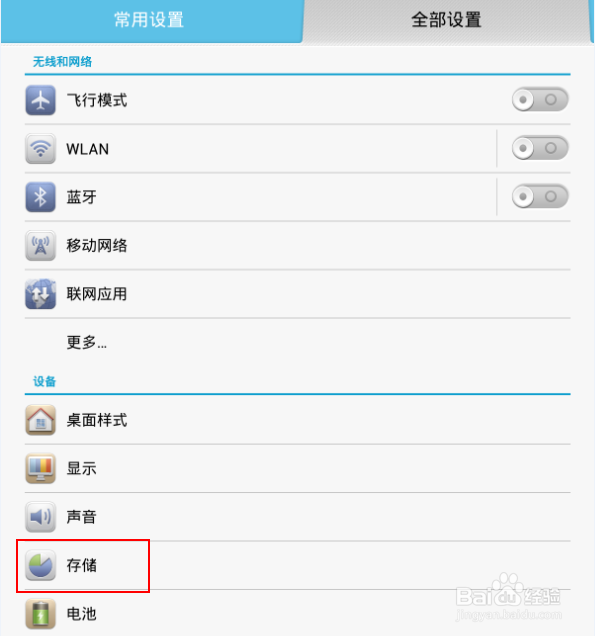Open the 声音 speaker icon
The width and height of the screenshot is (595, 636).
click(x=40, y=517)
